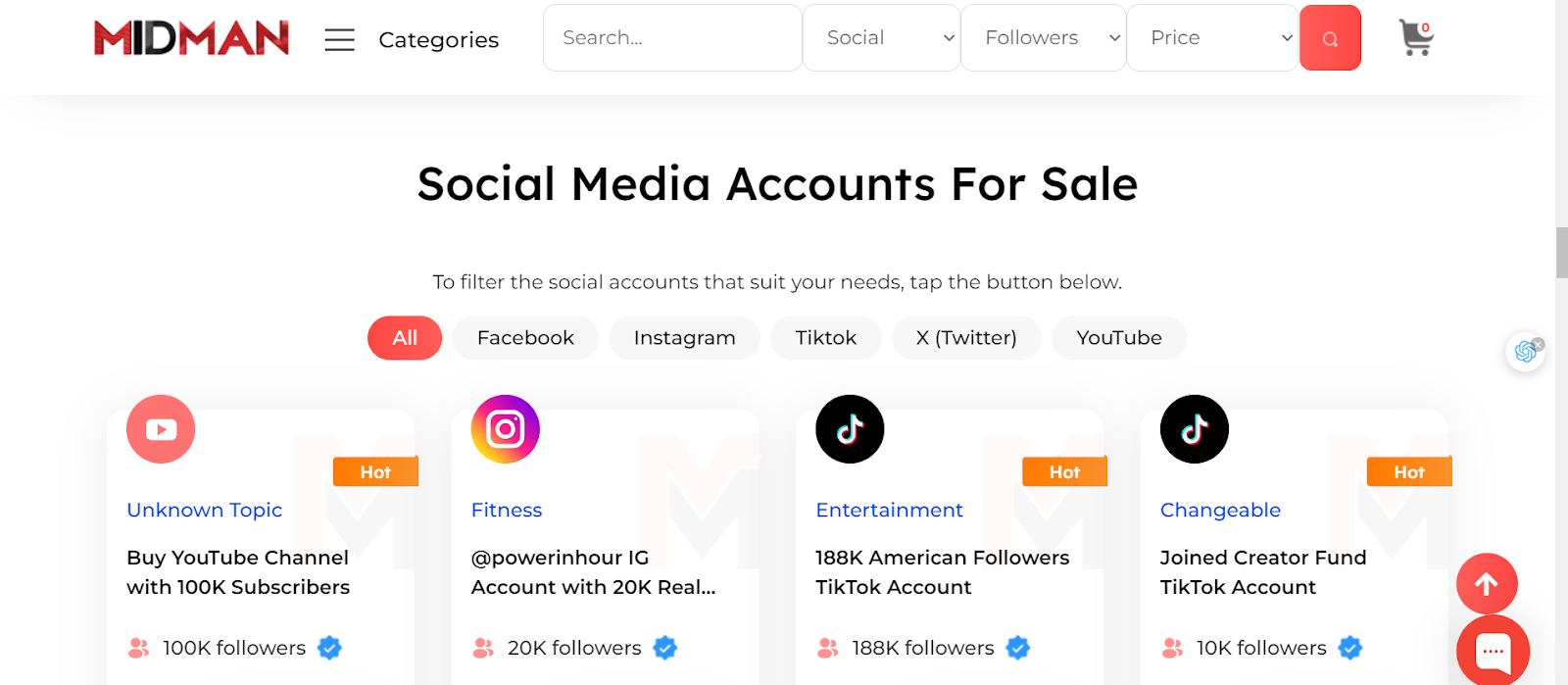This screenshot has width=1568, height=685.
Task: Filter accounts by Instagram tab
Action: click(x=684, y=338)
